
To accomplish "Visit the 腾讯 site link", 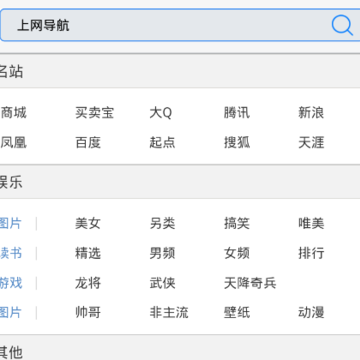I will click(x=237, y=113).
